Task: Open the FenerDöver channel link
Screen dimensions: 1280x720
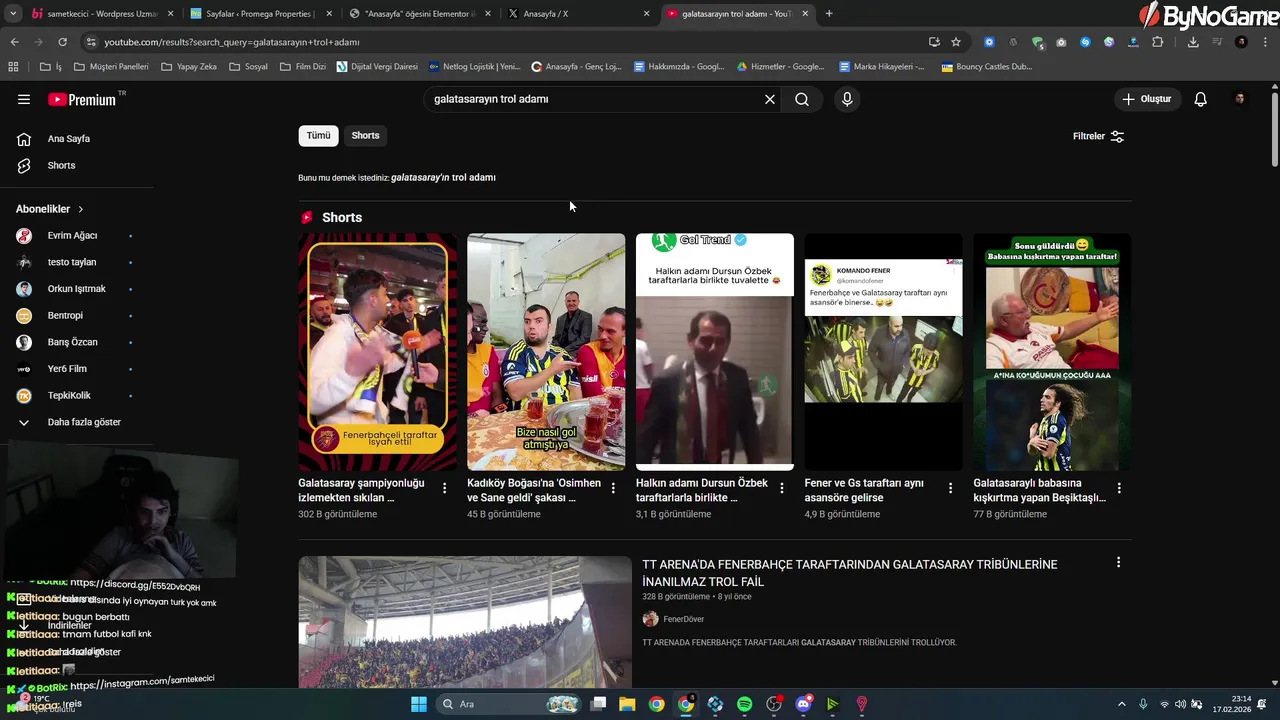Action: [683, 619]
